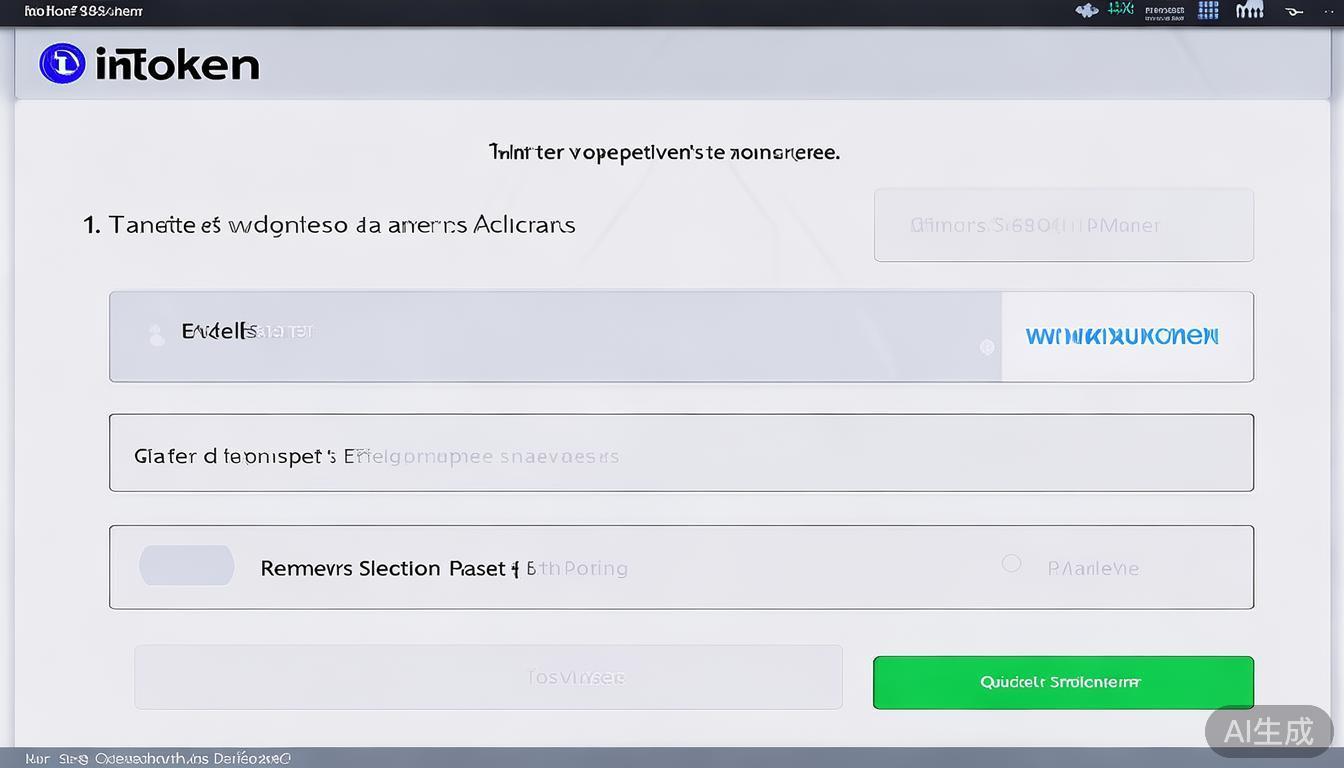Click the green glyph icon in top bar
Screen dimensions: 1344x768
(x=1121, y=10)
